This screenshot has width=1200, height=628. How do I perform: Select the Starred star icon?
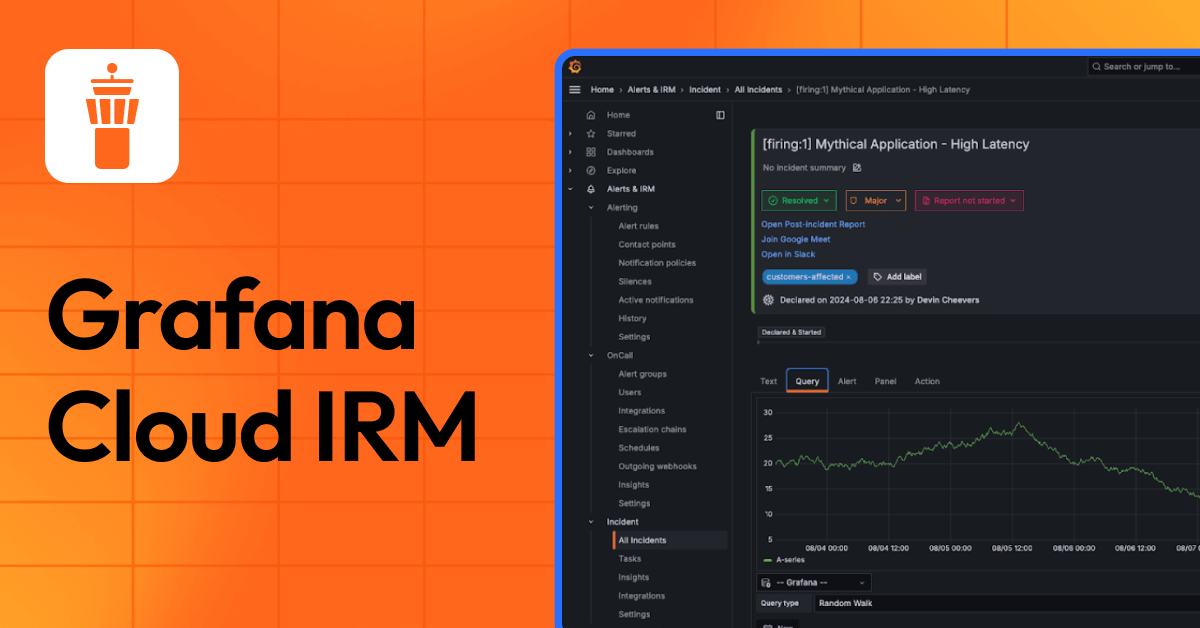pos(589,133)
